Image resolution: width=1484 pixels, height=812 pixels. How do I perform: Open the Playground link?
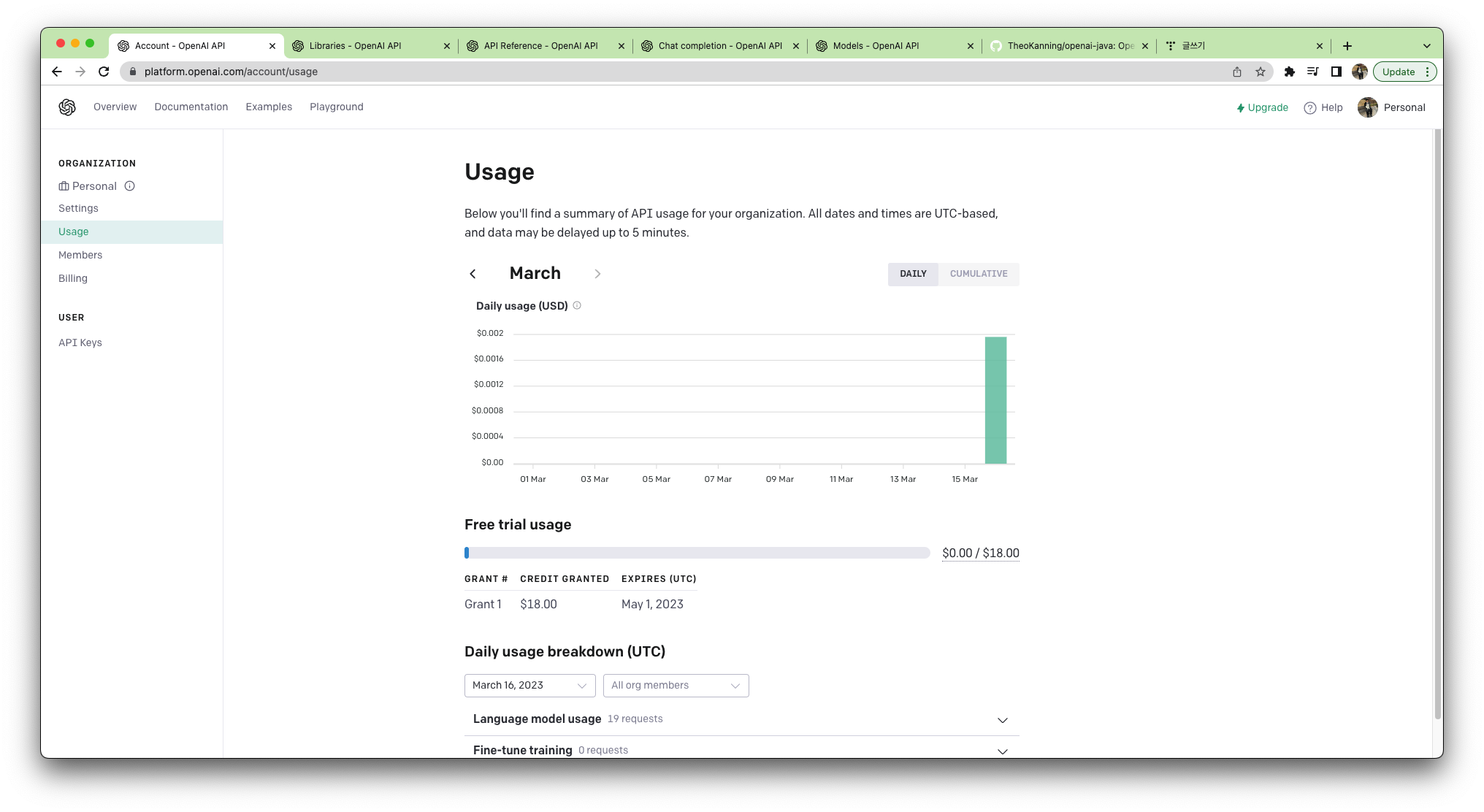coord(336,107)
